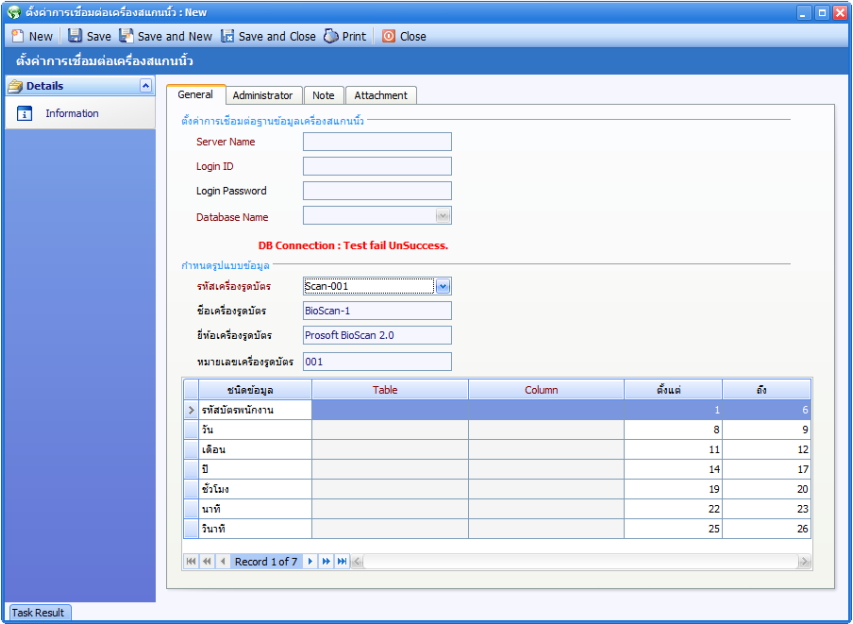This screenshot has height=624, width=853.
Task: Click the Save and Close toolbar button
Action: tap(268, 36)
